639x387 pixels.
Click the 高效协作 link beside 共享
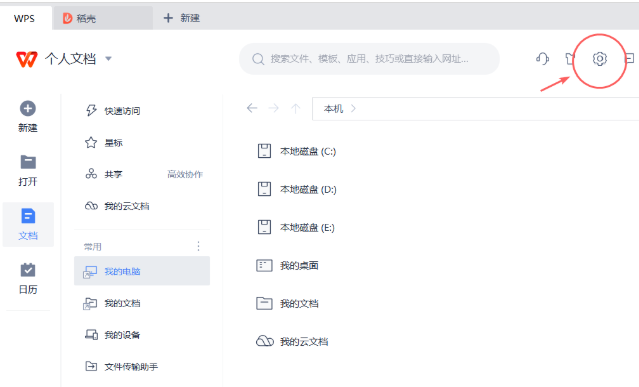[x=185, y=174]
